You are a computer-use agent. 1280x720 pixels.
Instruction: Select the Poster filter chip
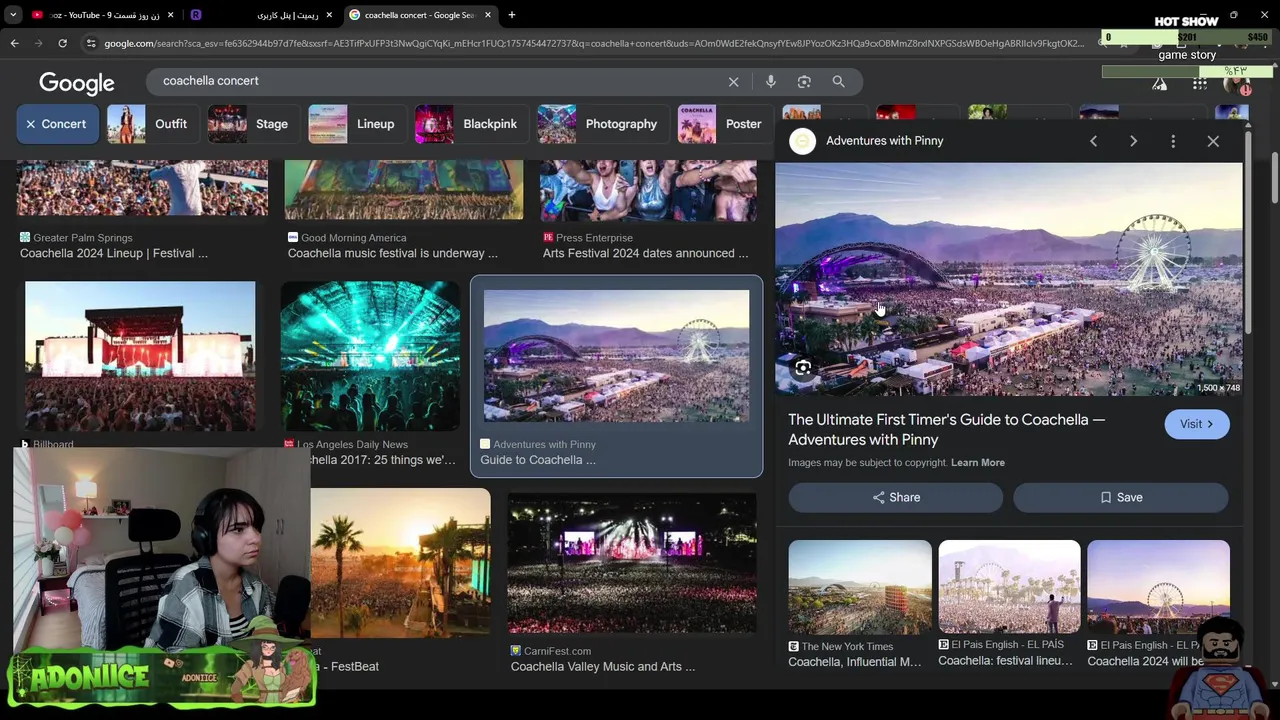point(723,124)
